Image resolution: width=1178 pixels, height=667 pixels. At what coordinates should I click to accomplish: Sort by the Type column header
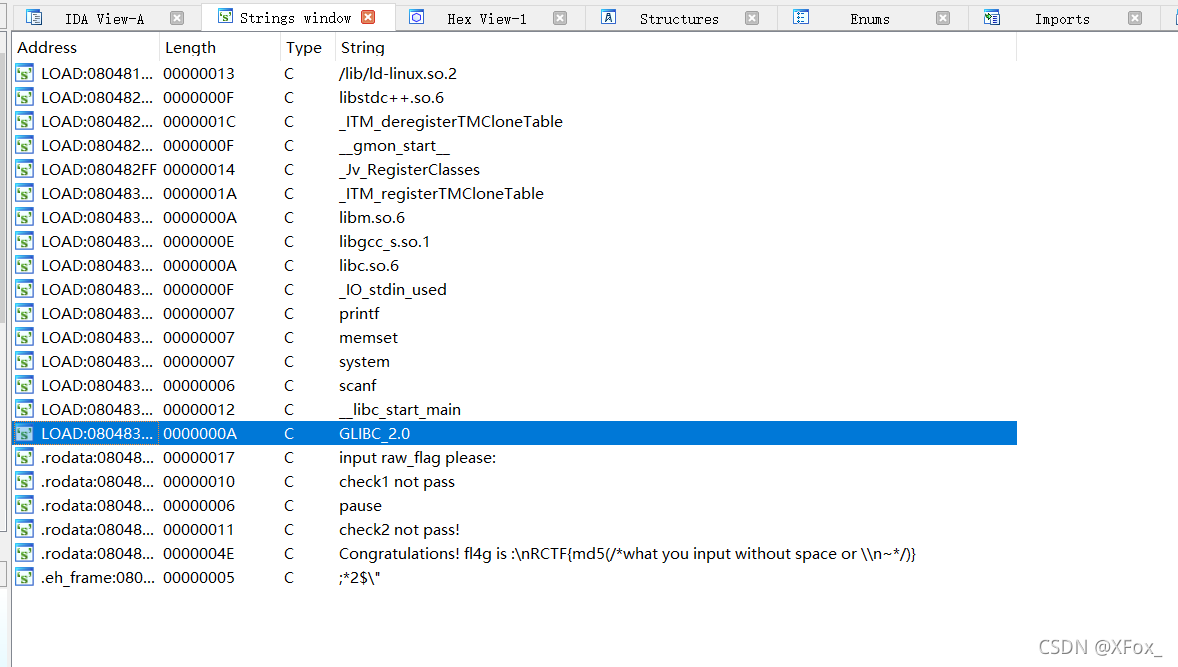pyautogui.click(x=308, y=47)
